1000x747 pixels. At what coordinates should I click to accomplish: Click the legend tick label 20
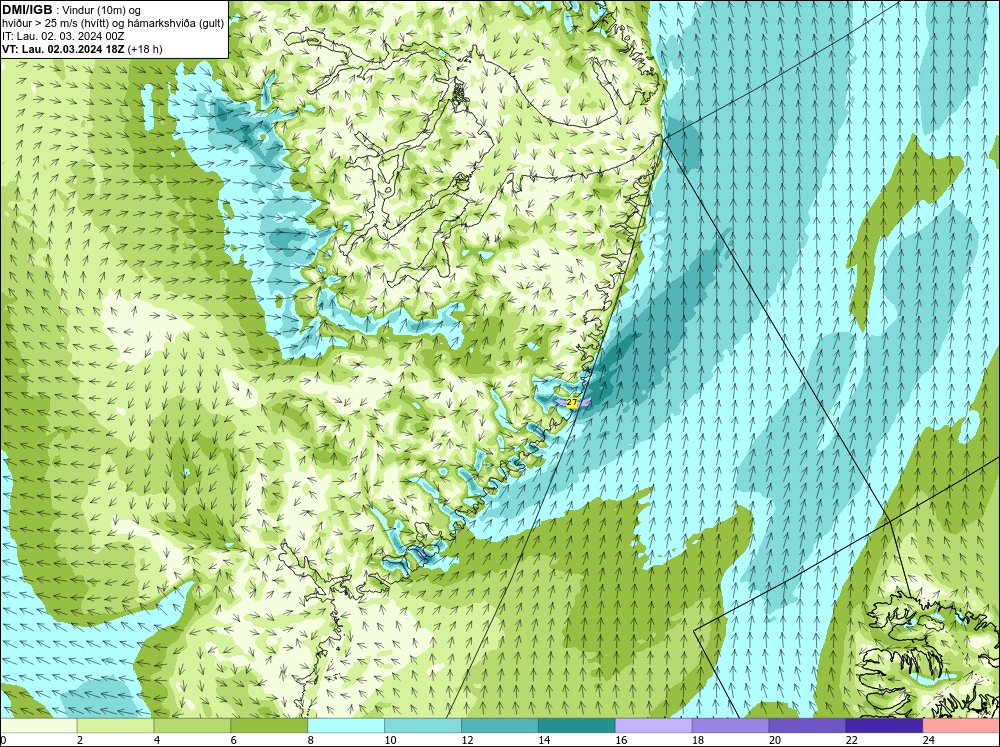775,740
